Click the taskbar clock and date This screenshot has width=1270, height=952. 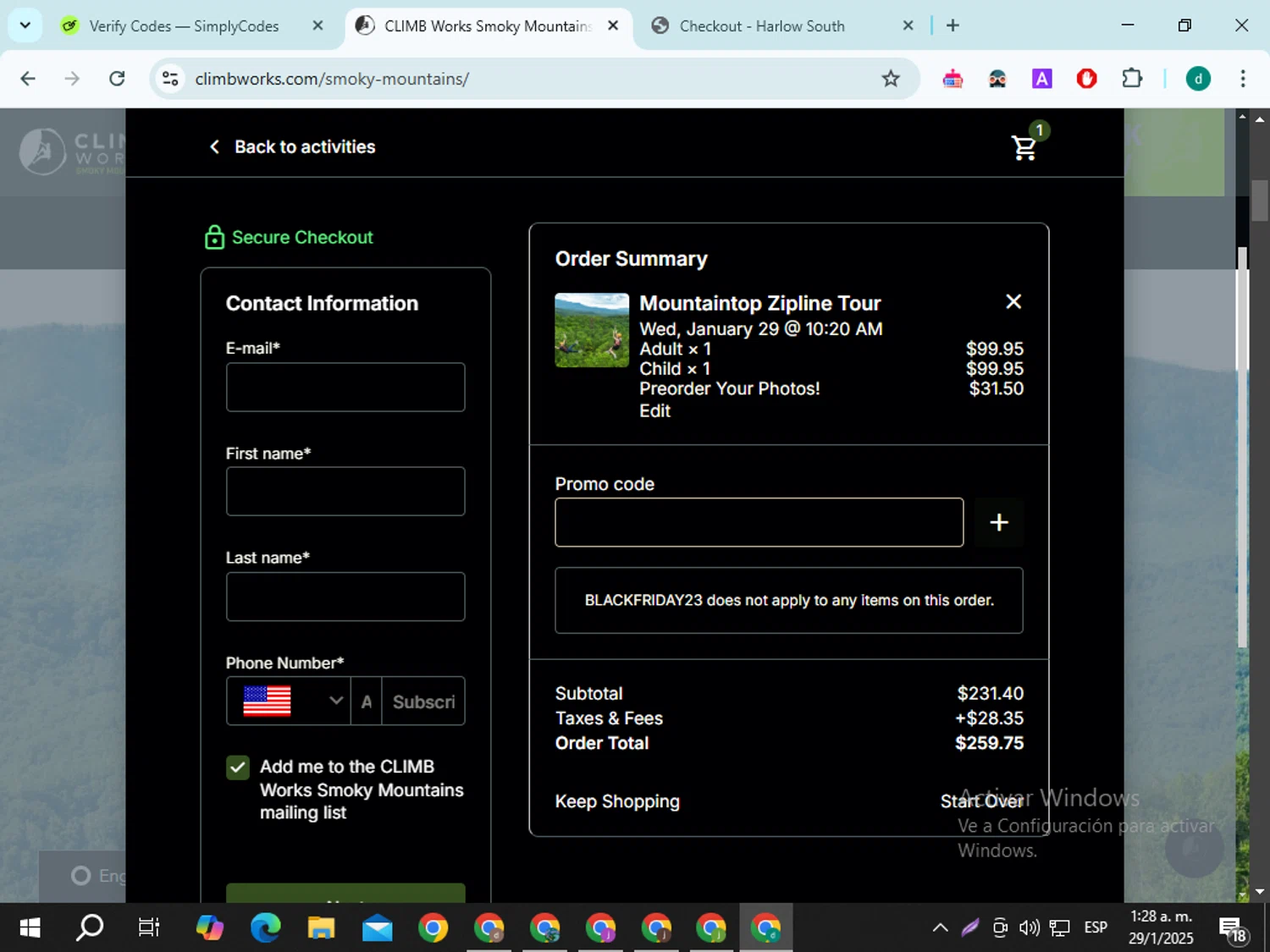click(1161, 927)
